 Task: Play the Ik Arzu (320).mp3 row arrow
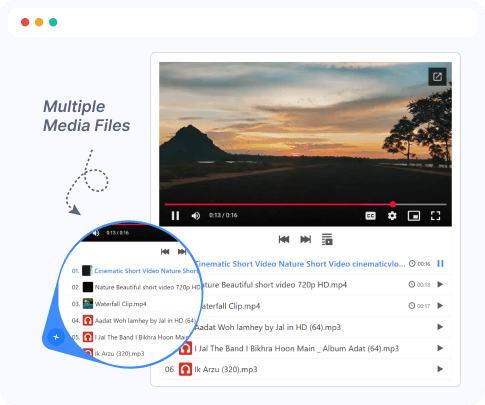(440, 369)
